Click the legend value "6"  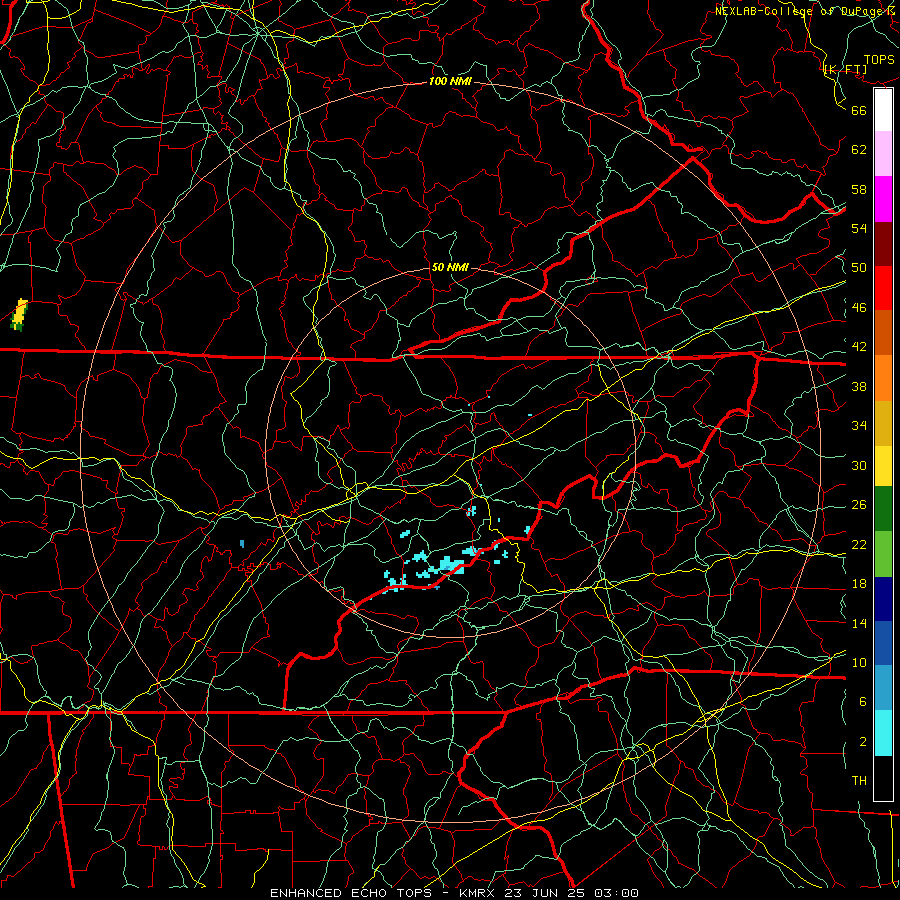tap(863, 702)
